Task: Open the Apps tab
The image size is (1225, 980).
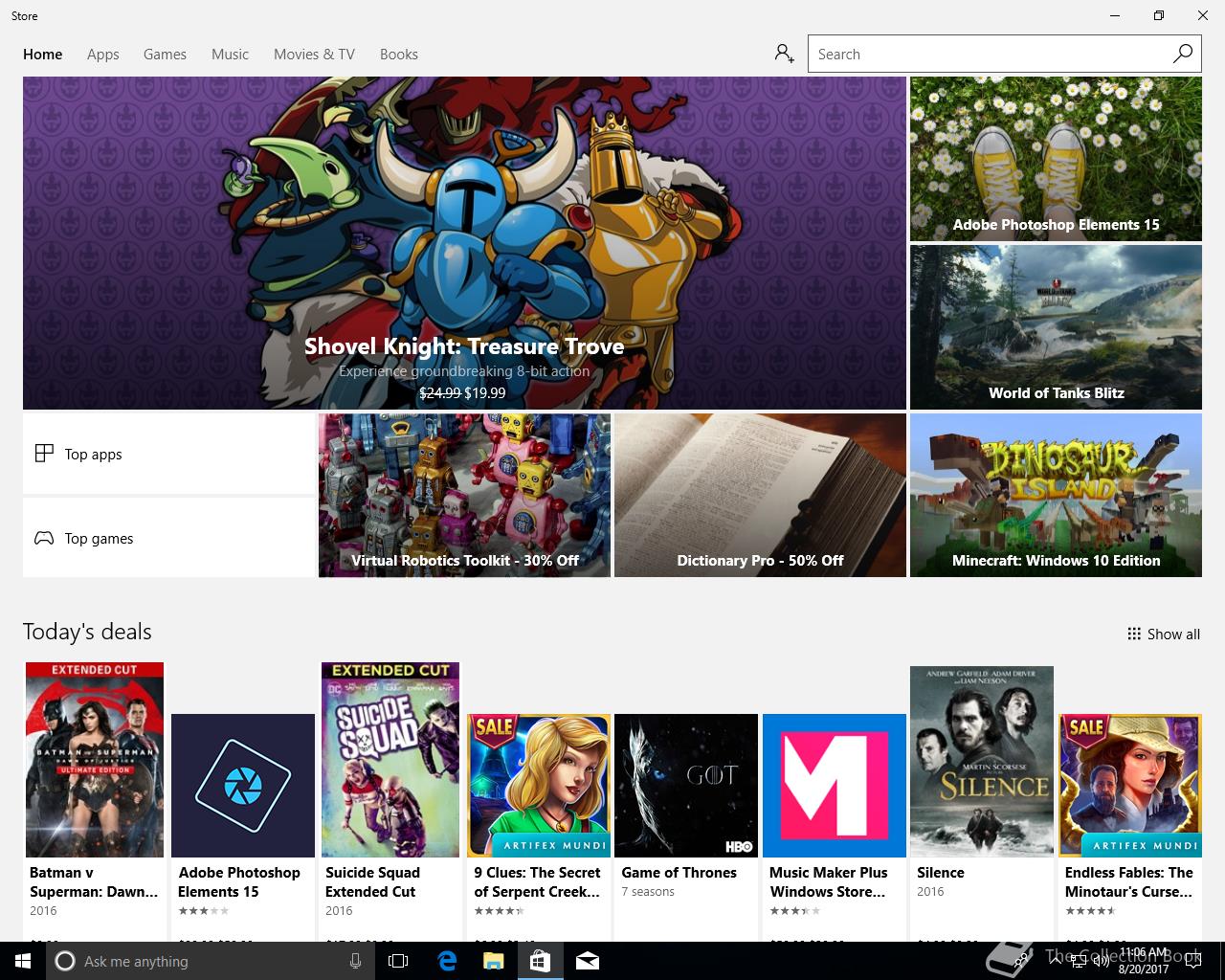Action: [x=103, y=54]
